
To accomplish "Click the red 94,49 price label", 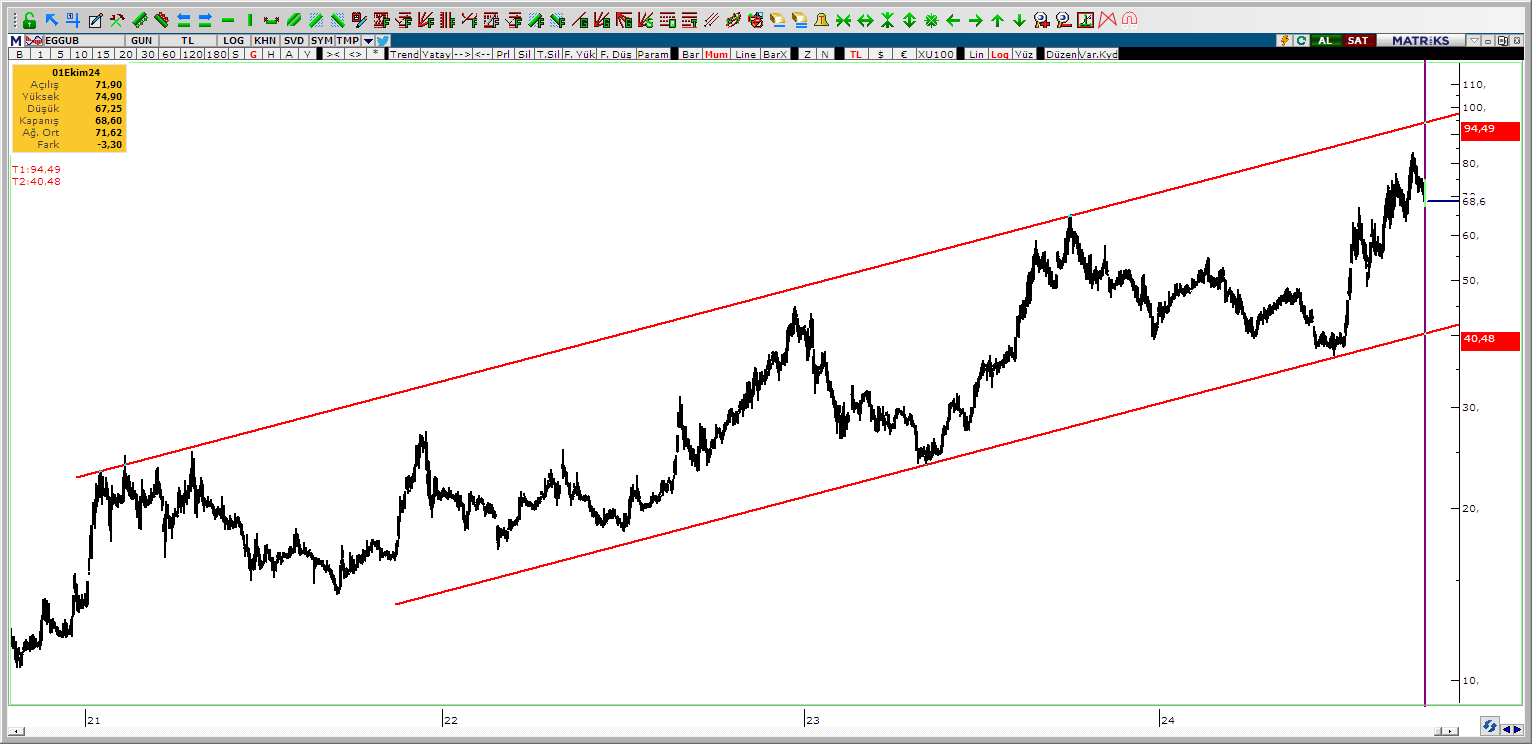I will [1489, 129].
